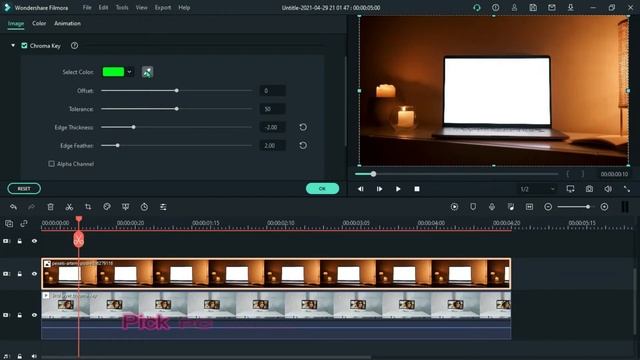The height and width of the screenshot is (360, 640).
Task: Add a new track icon
Action: point(9,223)
